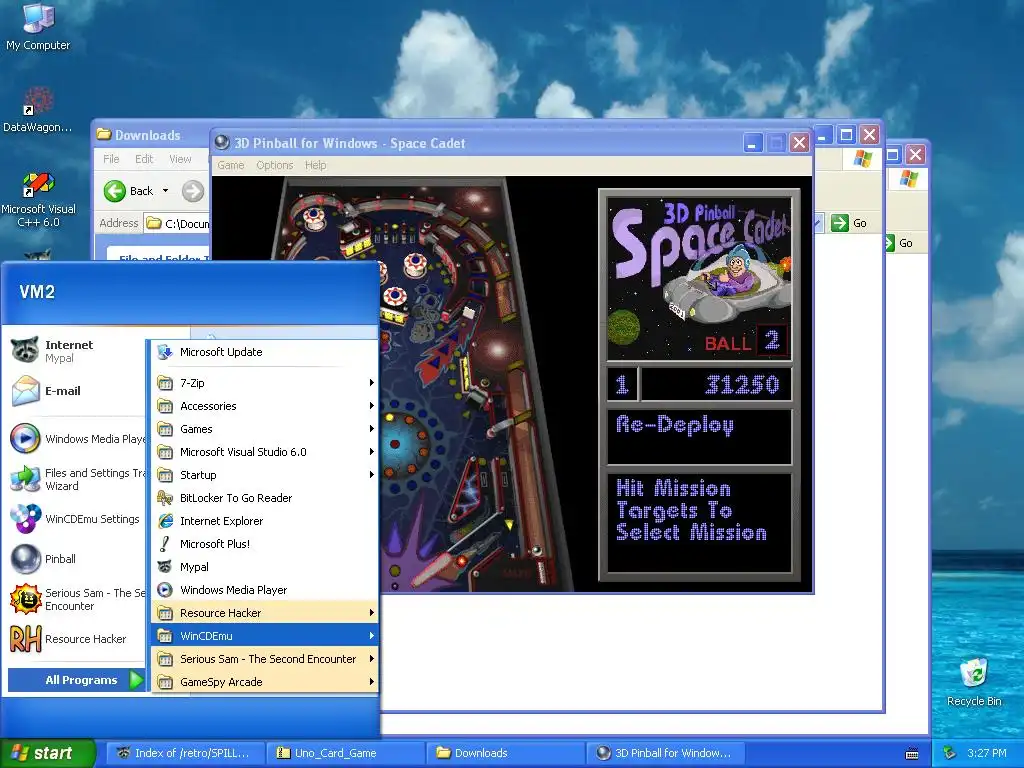
Task: Expand Serious Sam - The Second Encounter submenu
Action: 265,659
